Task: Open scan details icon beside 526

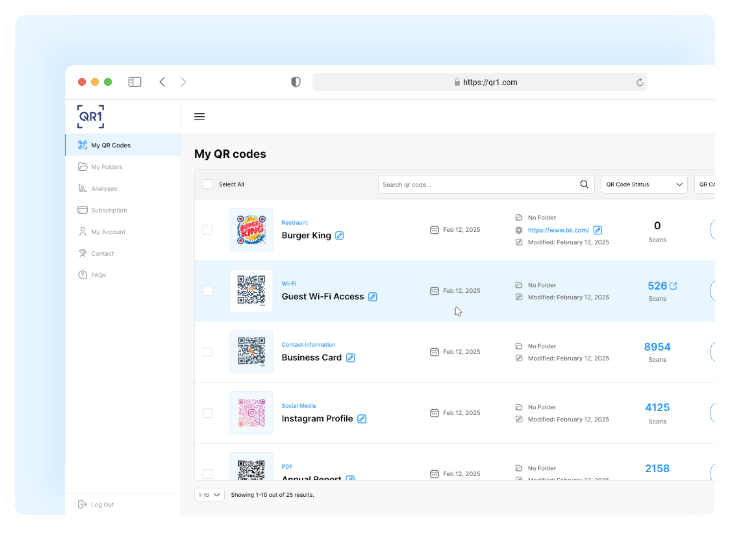Action: coord(673,286)
